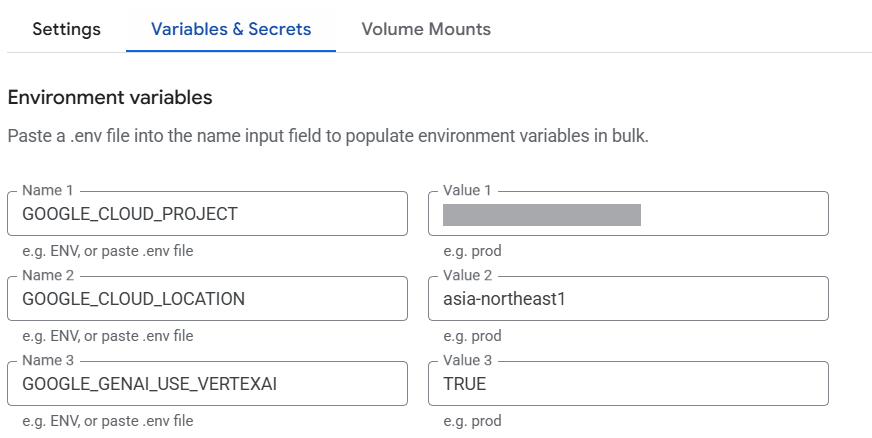Click the hint text under GOOGLE_CLOUD_PROJECT
This screenshot has width=872, height=438.
coord(107,251)
